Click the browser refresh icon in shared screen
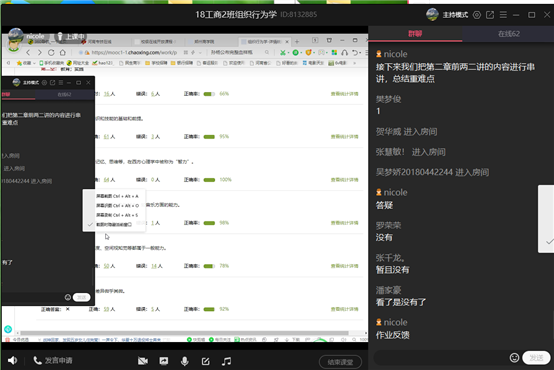 51,53
